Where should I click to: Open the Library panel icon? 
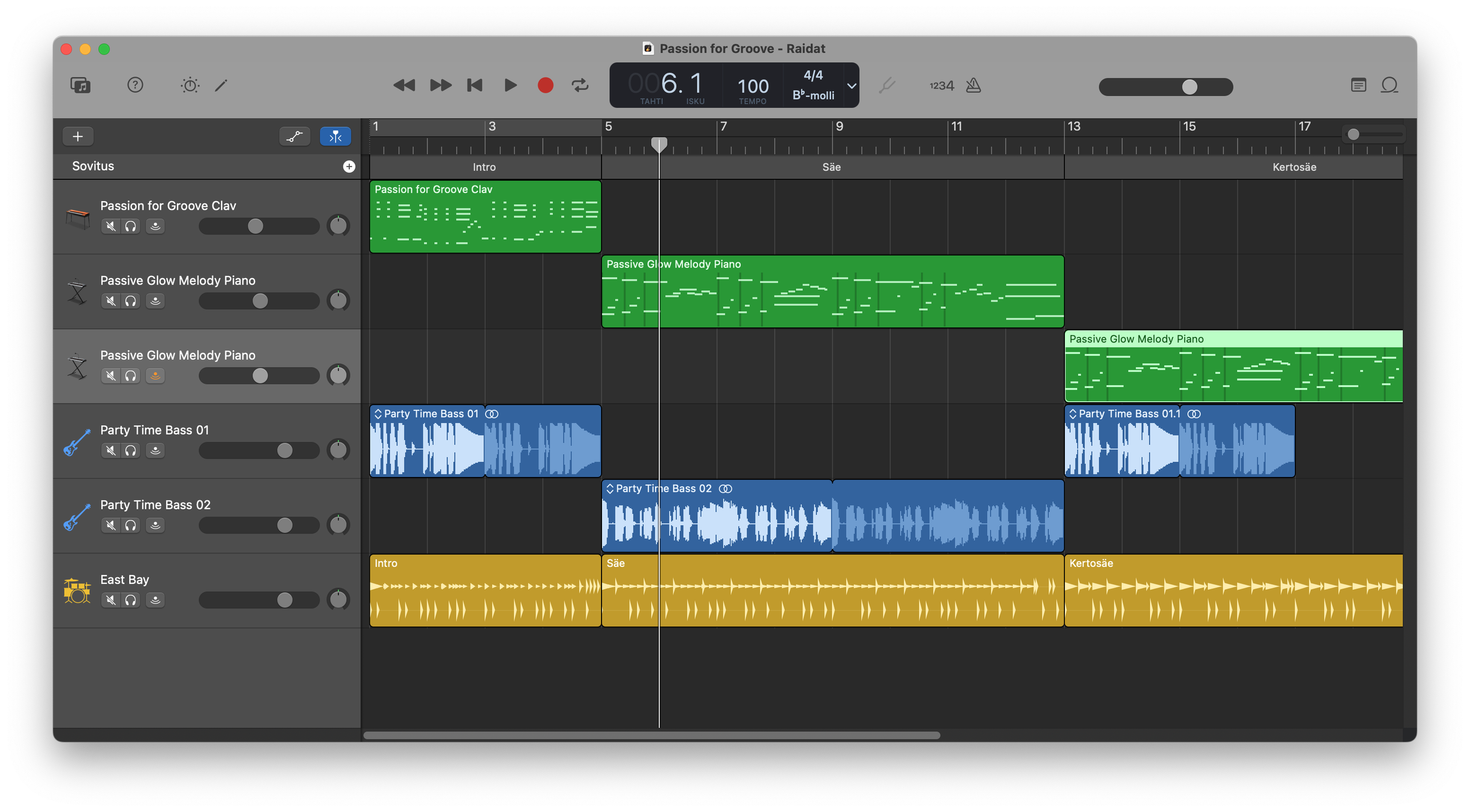pyautogui.click(x=81, y=85)
